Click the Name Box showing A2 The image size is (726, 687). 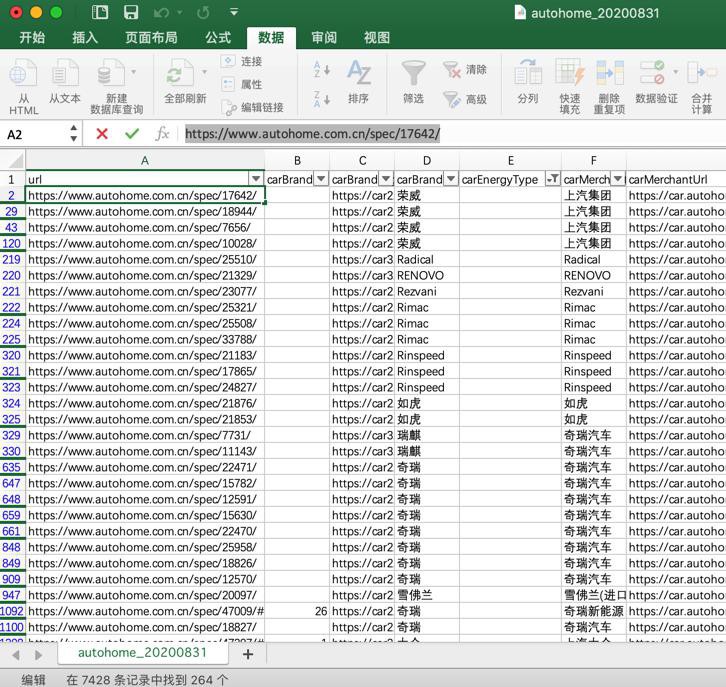point(35,135)
